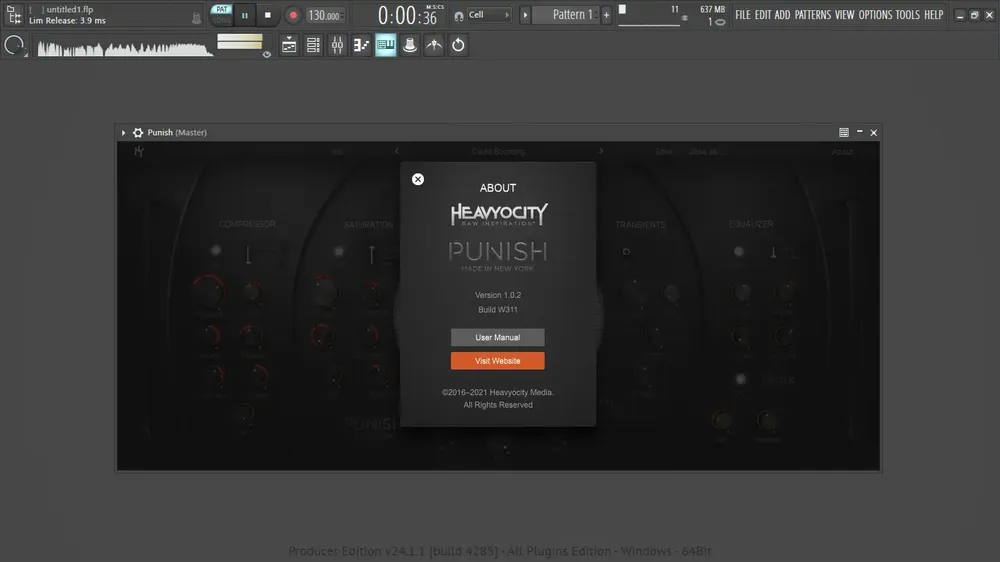1000x562 pixels.
Task: Click the large saturation knob
Action: pos(325,292)
